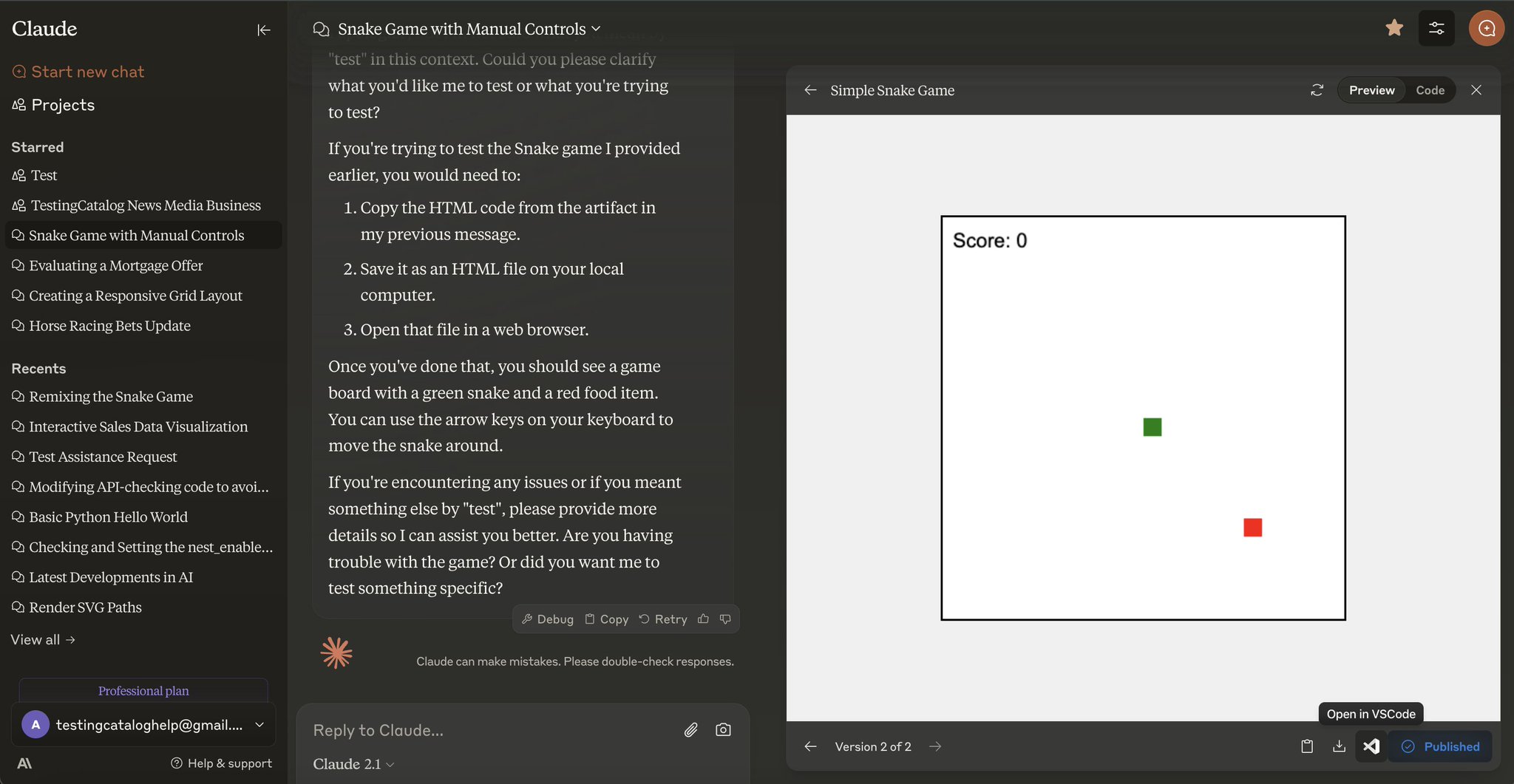
Task: Click the green snake square in game
Action: tap(1152, 427)
